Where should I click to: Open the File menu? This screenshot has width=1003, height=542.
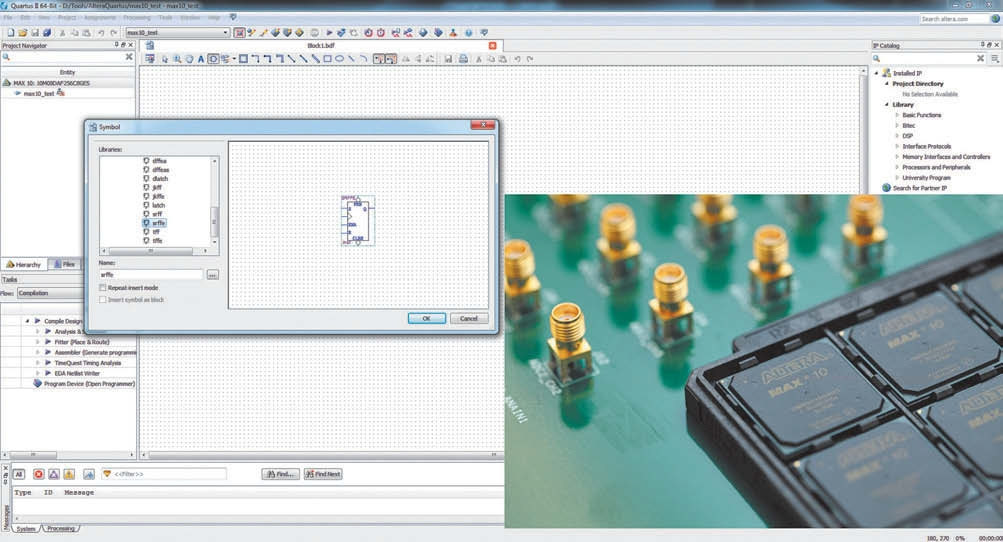click(x=8, y=18)
